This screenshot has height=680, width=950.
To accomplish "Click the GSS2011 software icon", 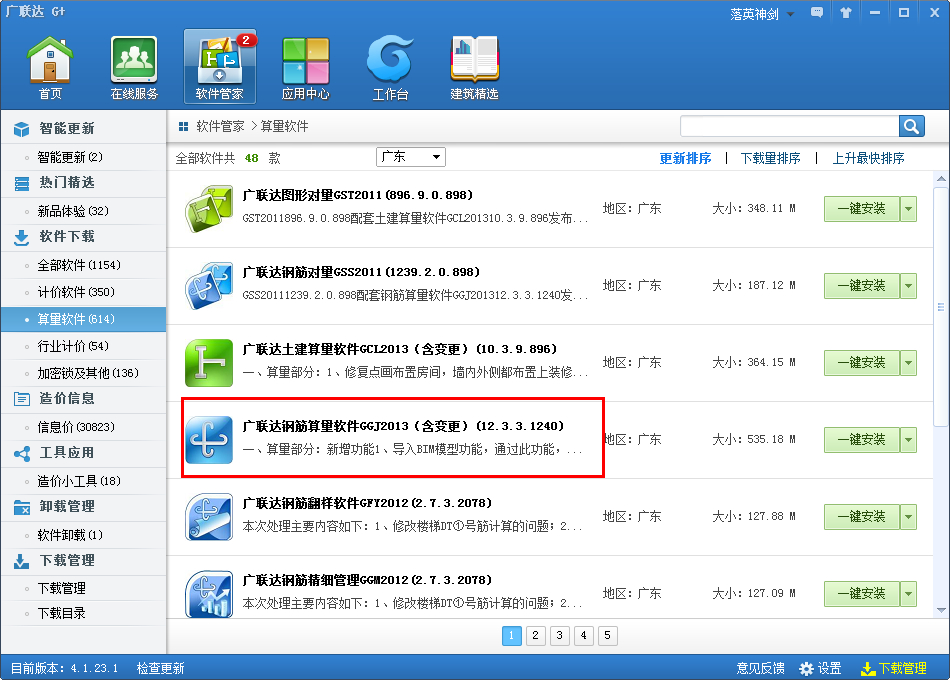I will coord(209,286).
